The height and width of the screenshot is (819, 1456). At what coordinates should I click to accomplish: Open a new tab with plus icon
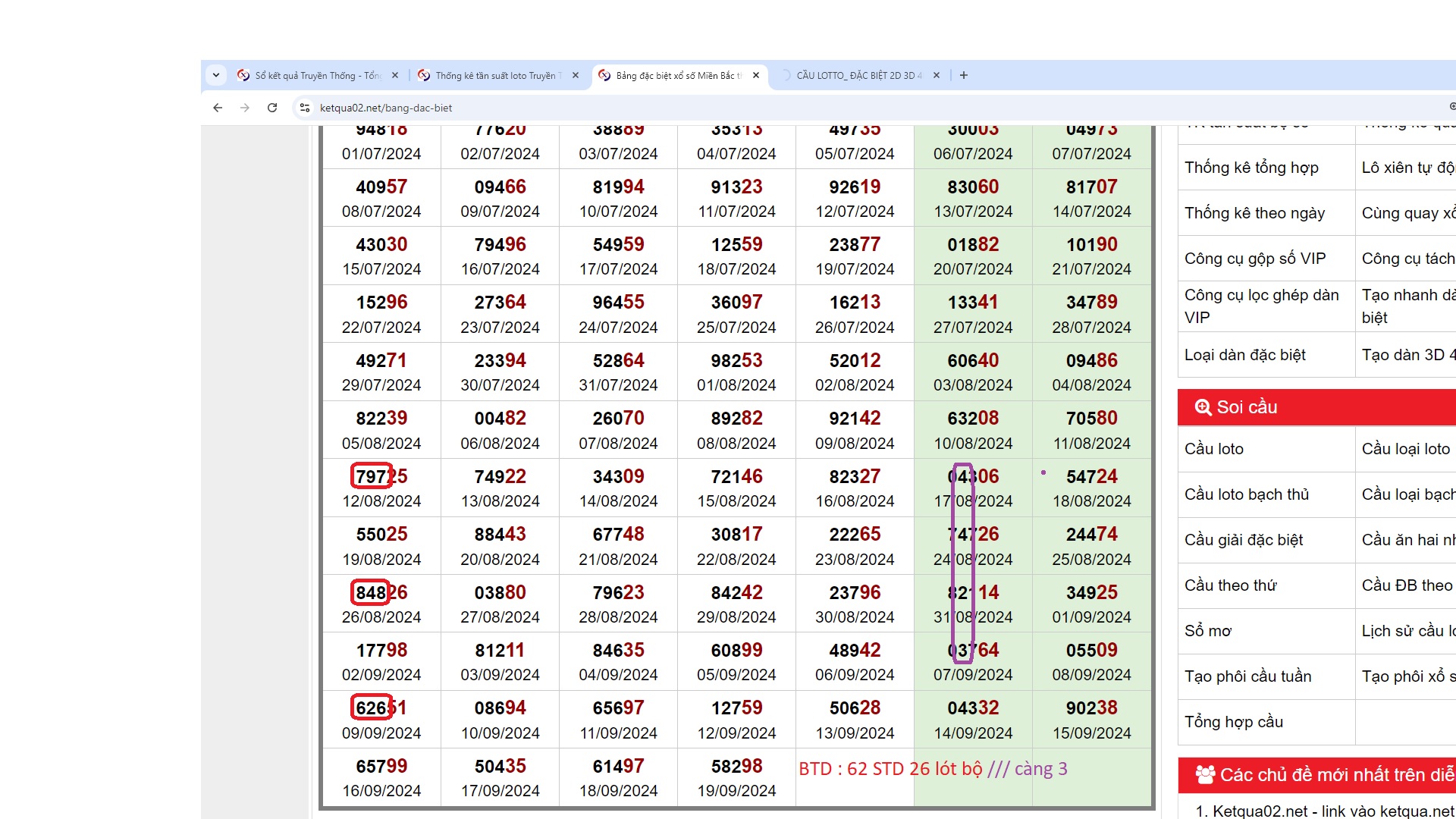(964, 75)
